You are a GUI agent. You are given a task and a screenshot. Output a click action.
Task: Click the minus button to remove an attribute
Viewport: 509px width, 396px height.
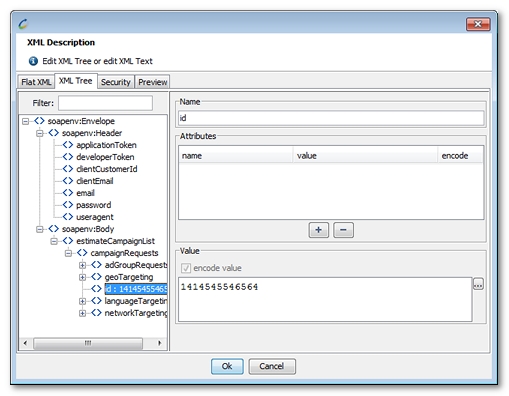(x=343, y=230)
